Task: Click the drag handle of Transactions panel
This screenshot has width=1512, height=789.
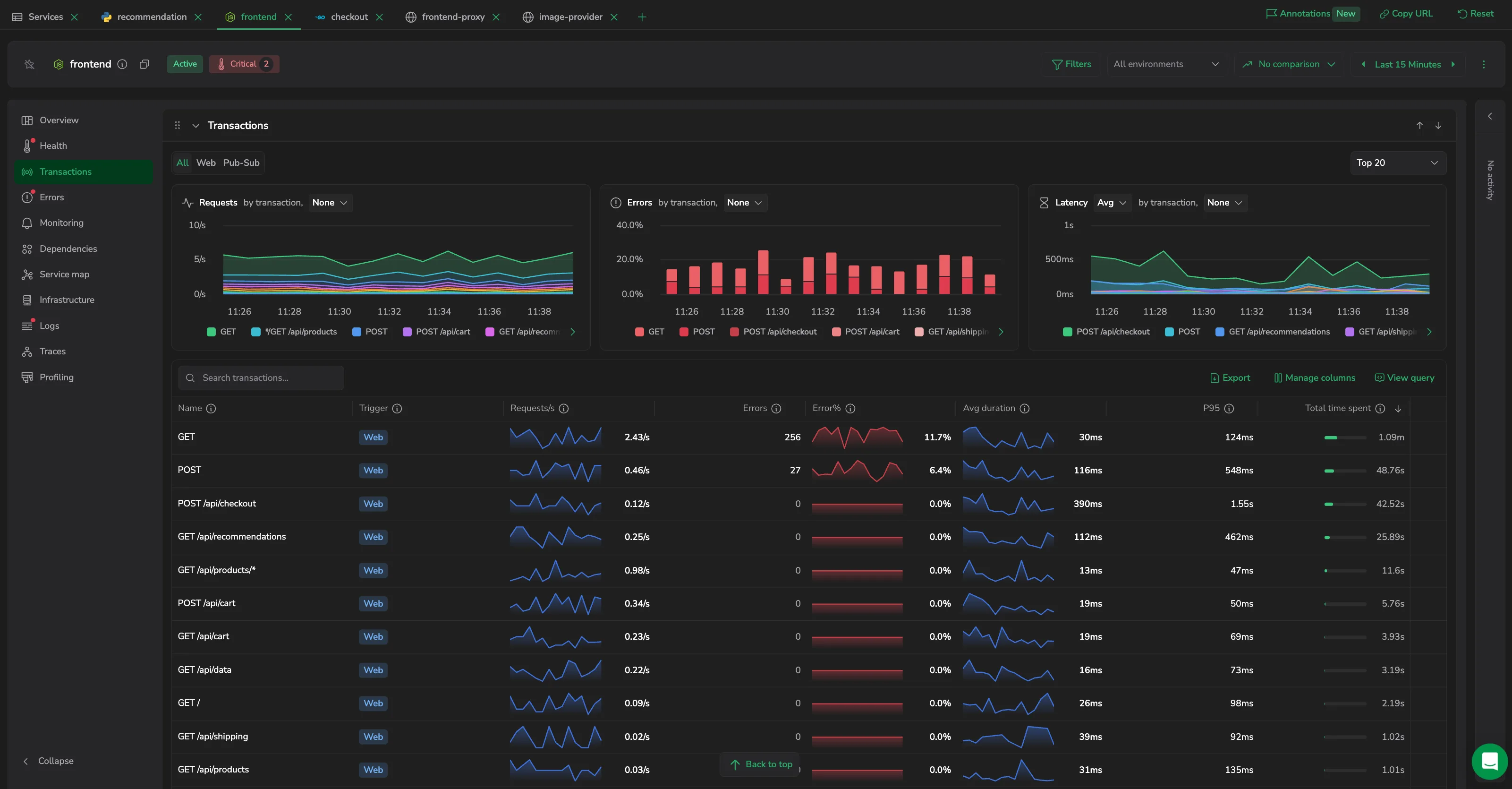Action: point(177,125)
